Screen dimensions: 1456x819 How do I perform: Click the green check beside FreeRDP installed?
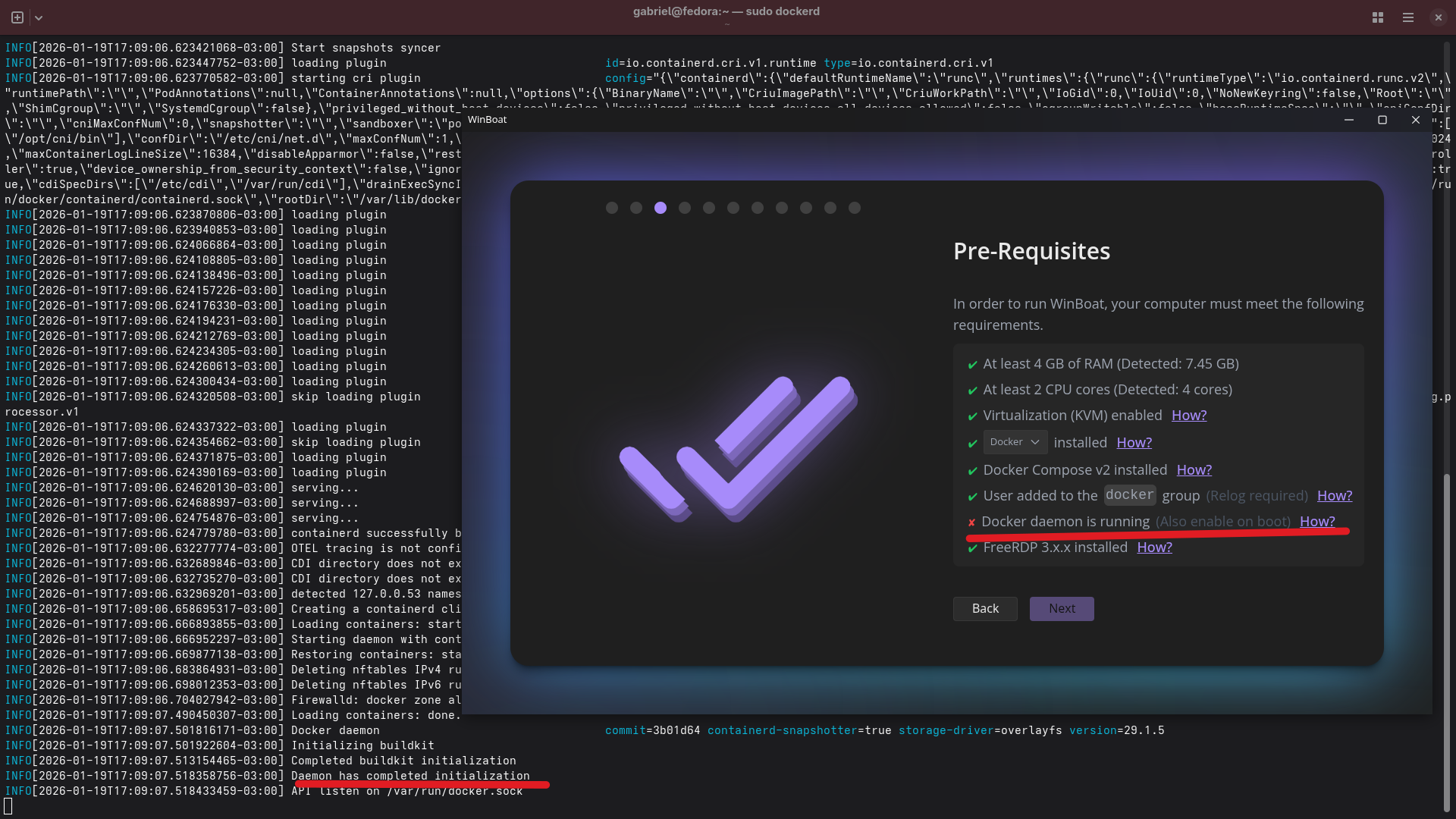[972, 548]
